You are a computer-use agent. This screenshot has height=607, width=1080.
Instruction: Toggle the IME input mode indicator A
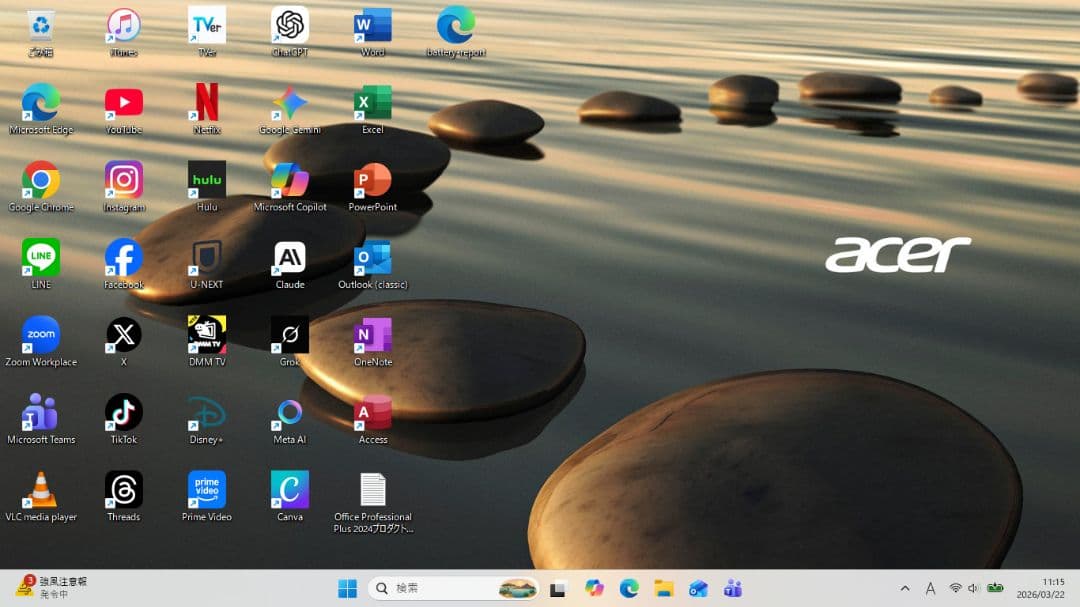click(930, 589)
